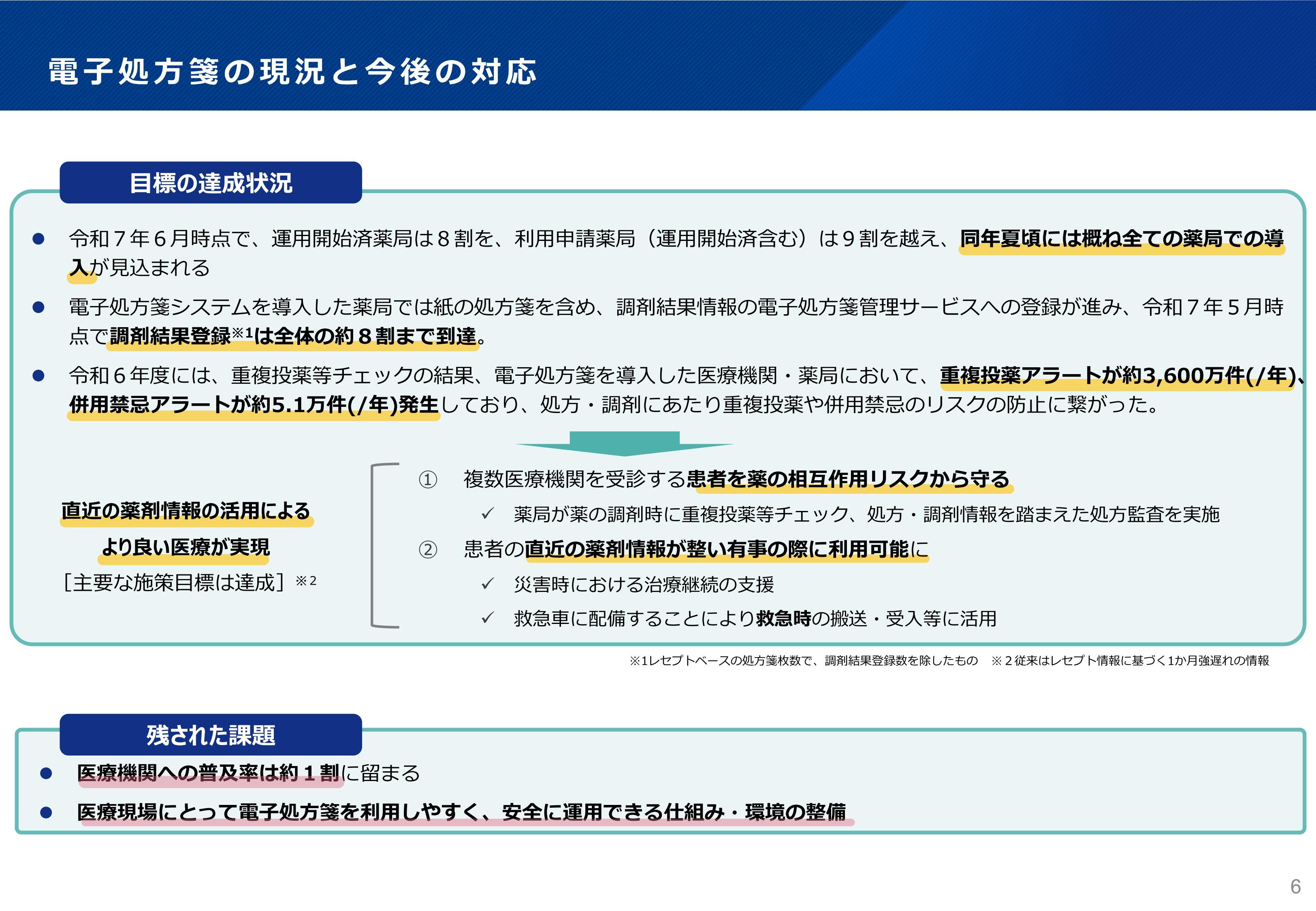
Task: Click the highlighted 直近の薬剤情報が整い有事の際に利用可能
Action: point(717,550)
